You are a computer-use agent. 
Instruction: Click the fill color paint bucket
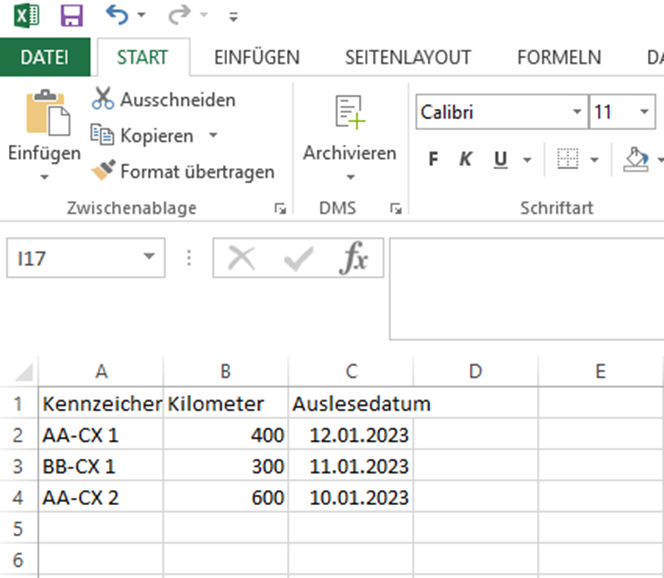point(636,159)
